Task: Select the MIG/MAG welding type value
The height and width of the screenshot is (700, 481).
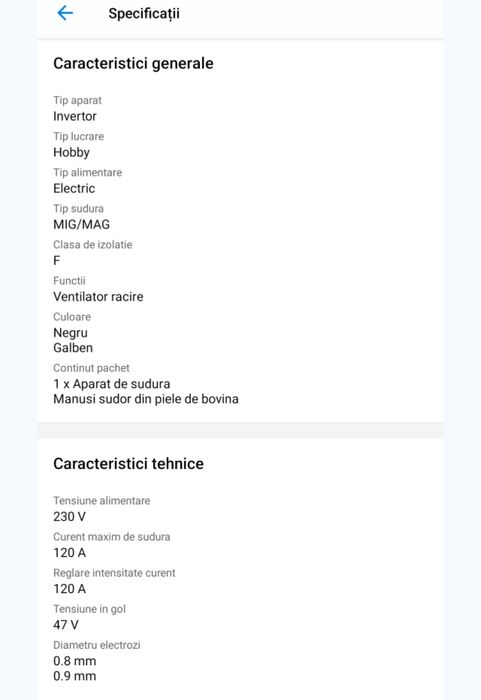Action: [x=81, y=225]
